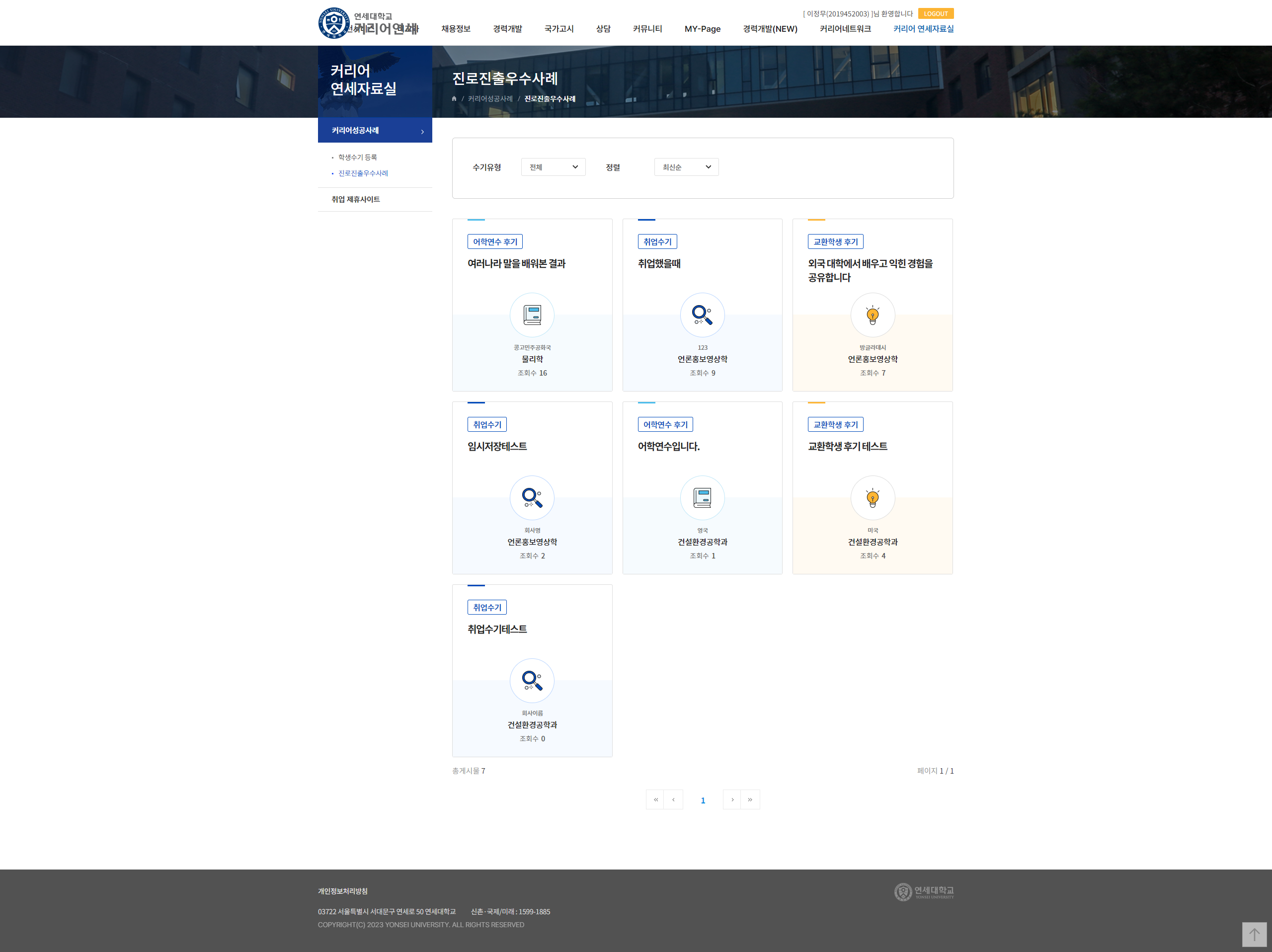Click 취업 제휴사이트 in sidebar

355,199
